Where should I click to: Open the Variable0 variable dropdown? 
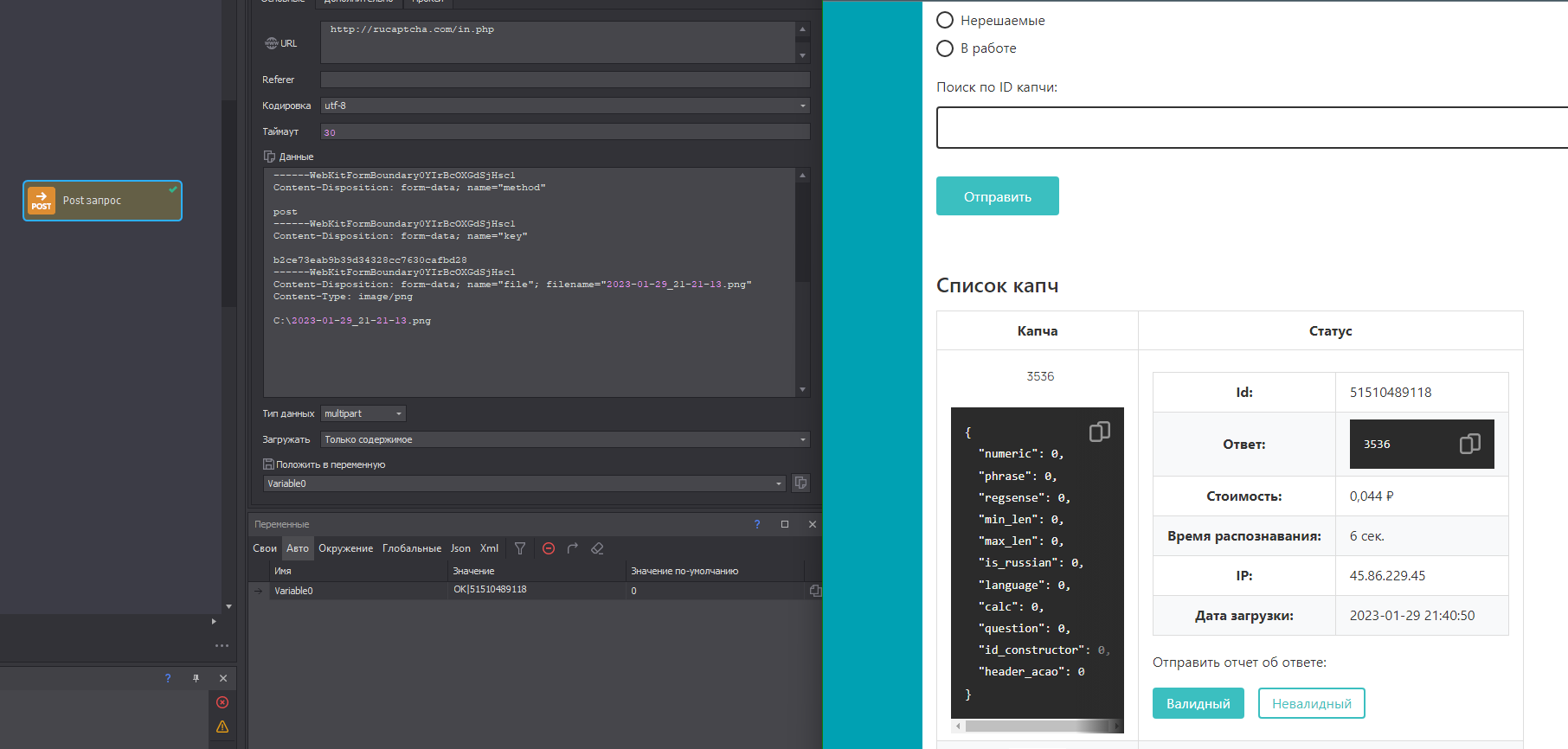524,483
